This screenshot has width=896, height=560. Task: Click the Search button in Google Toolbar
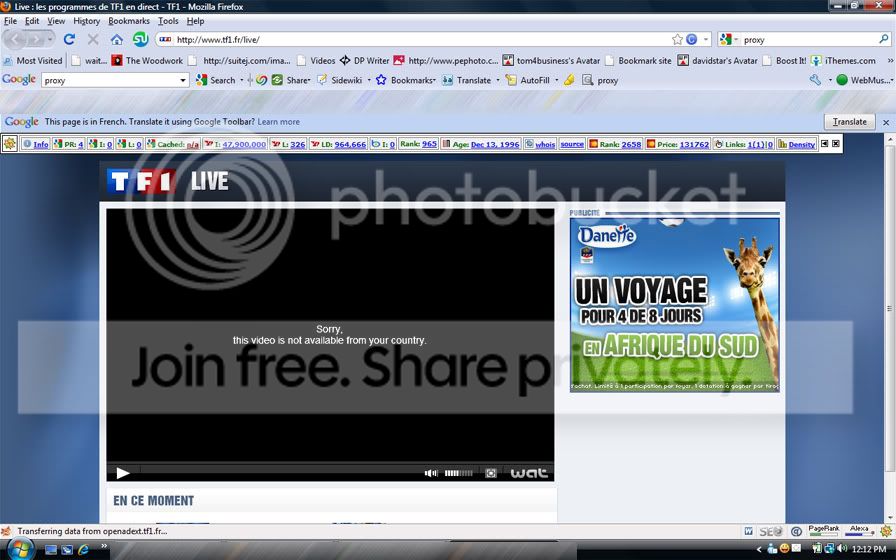[x=216, y=81]
